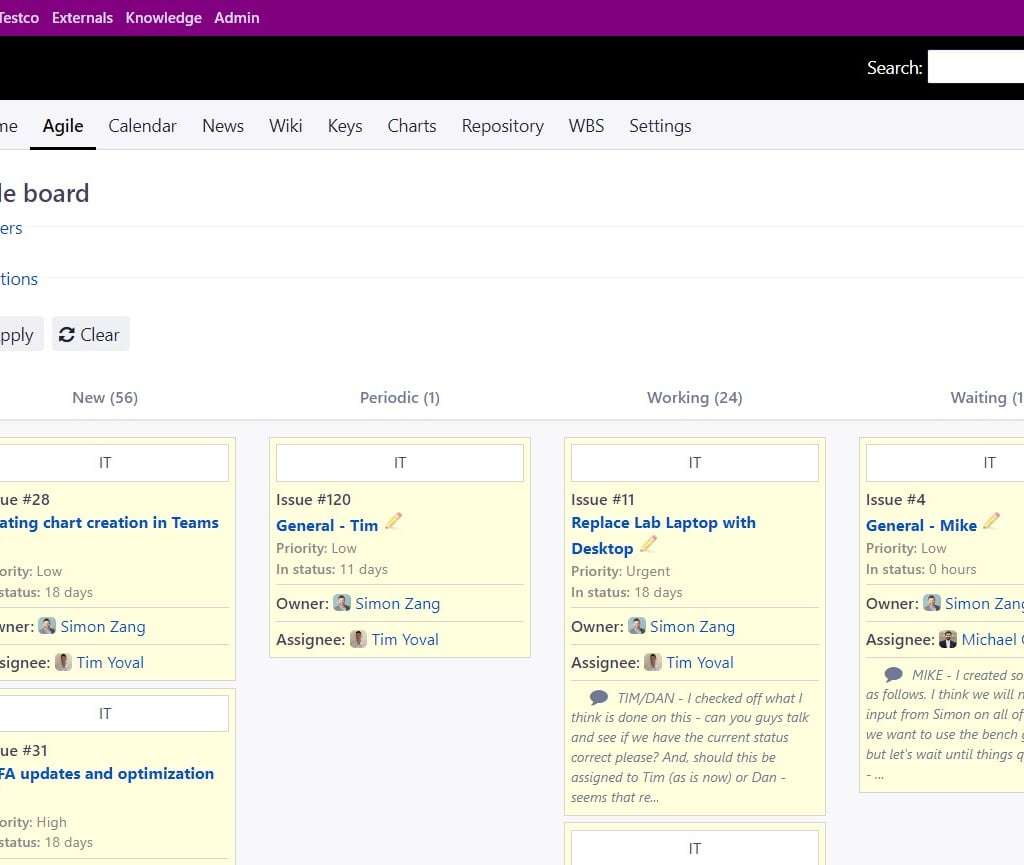Click the pencil icon next to General - Mike
Image resolution: width=1024 pixels, height=865 pixels.
coord(991,521)
